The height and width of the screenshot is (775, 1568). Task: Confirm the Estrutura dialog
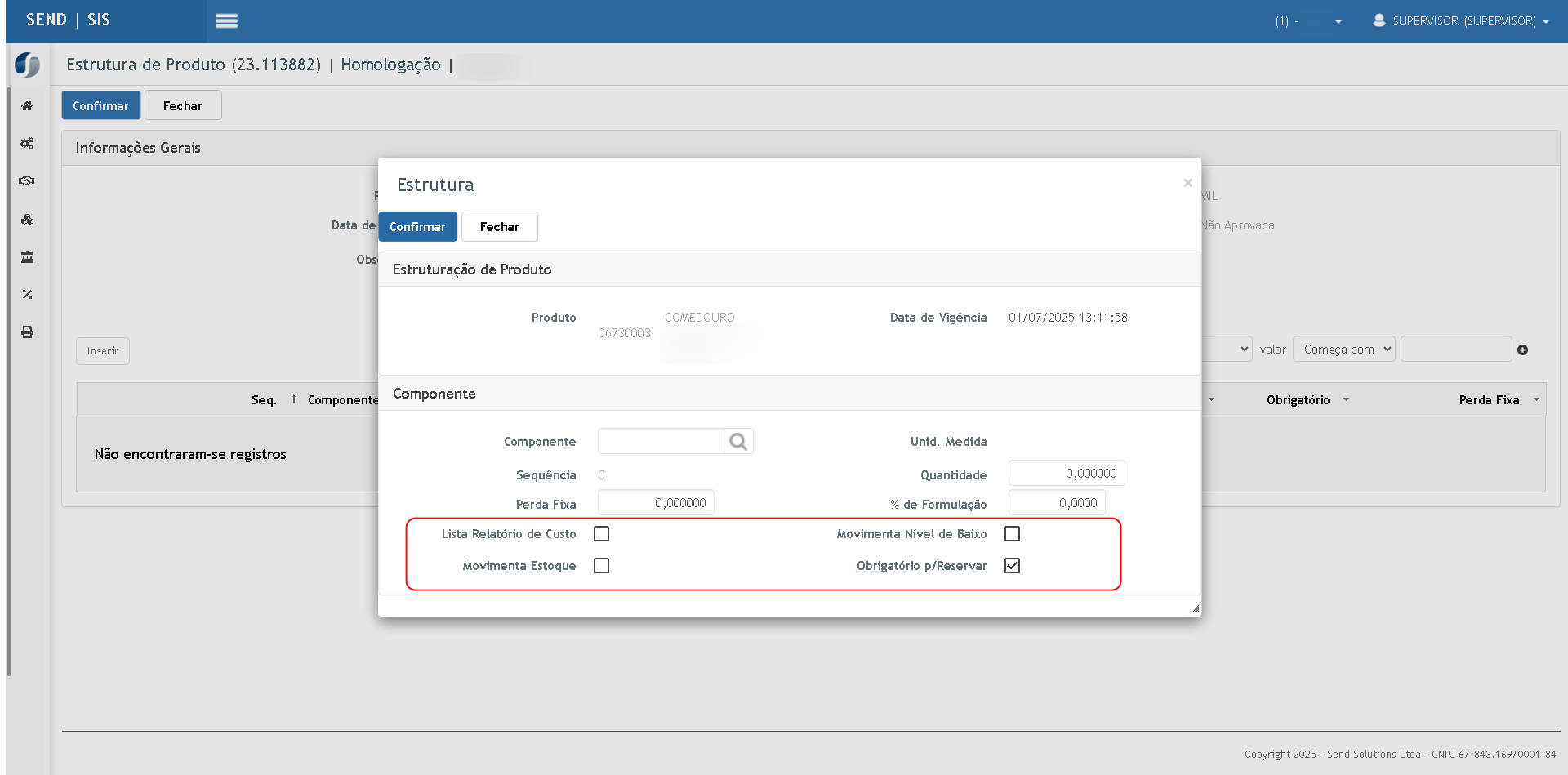[x=417, y=227]
